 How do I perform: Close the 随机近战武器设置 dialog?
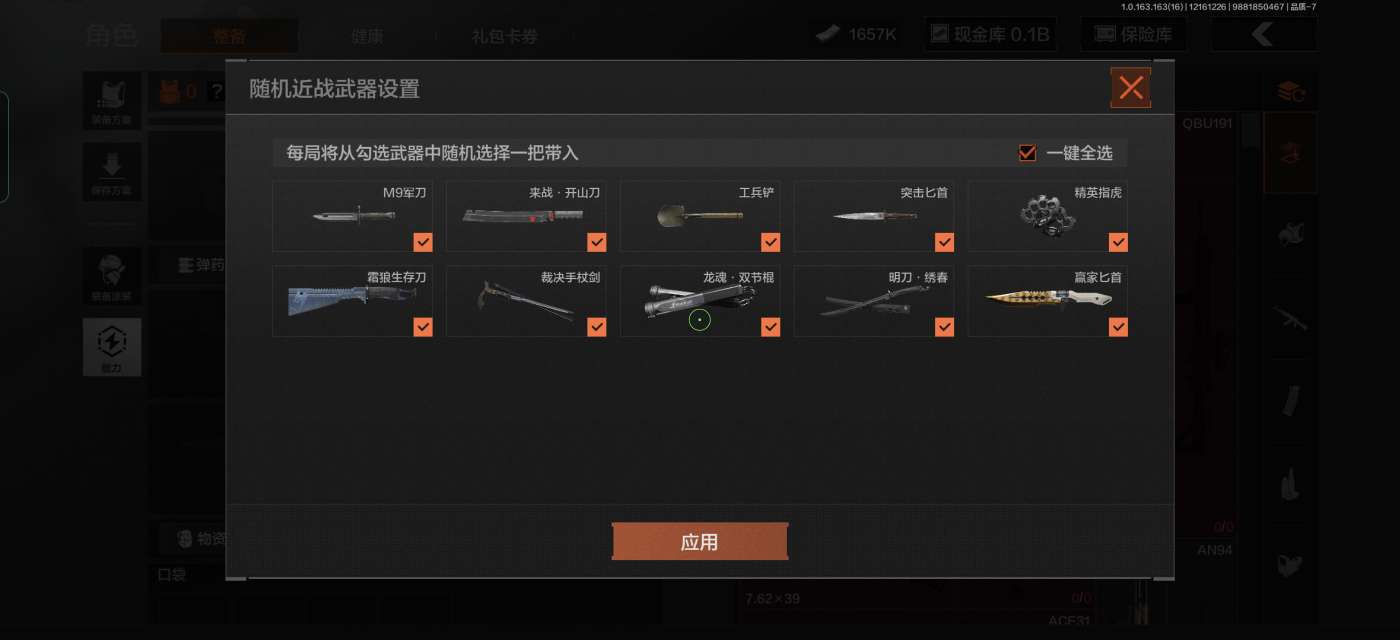1131,88
